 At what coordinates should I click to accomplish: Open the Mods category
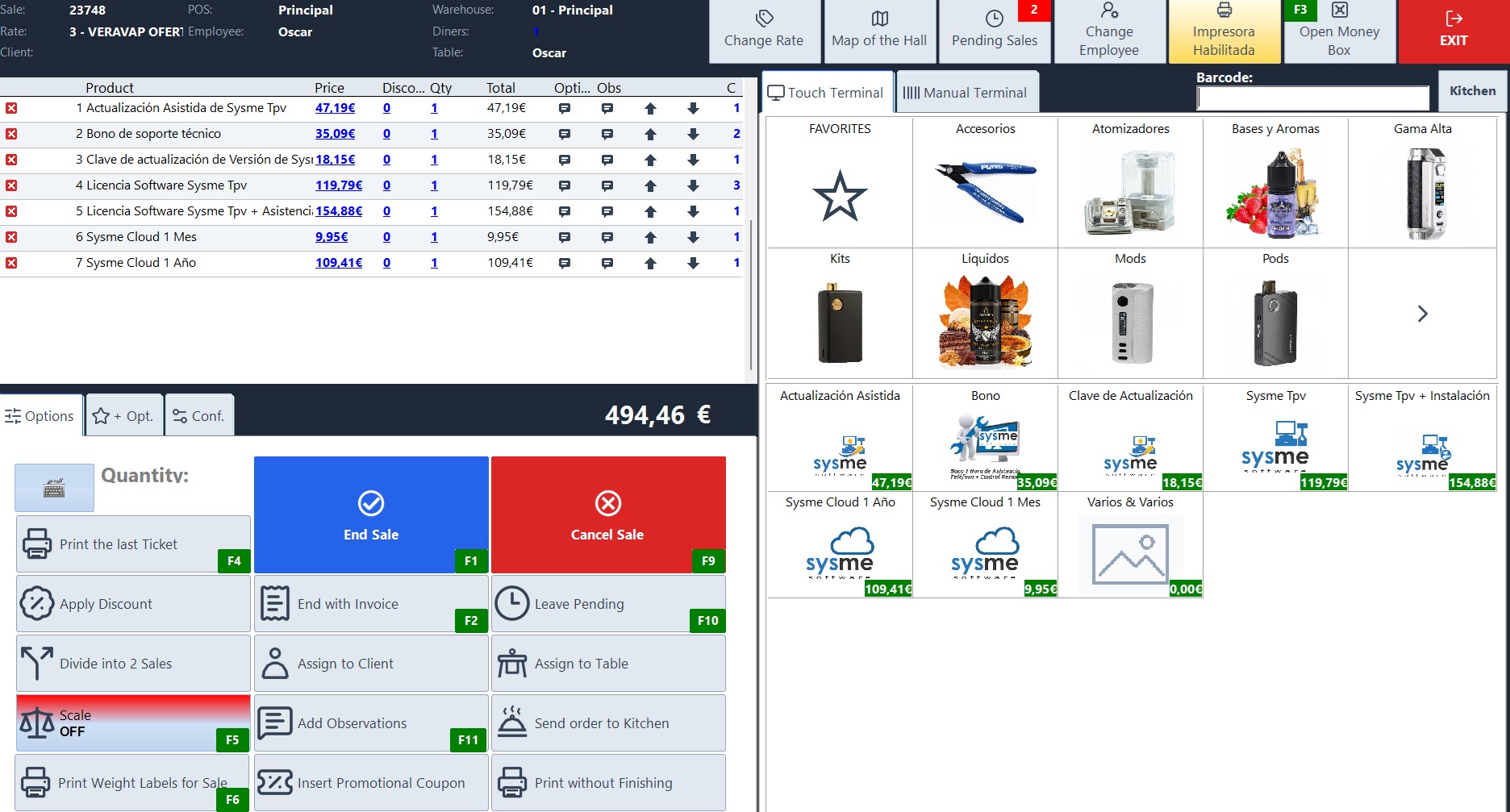(1130, 313)
